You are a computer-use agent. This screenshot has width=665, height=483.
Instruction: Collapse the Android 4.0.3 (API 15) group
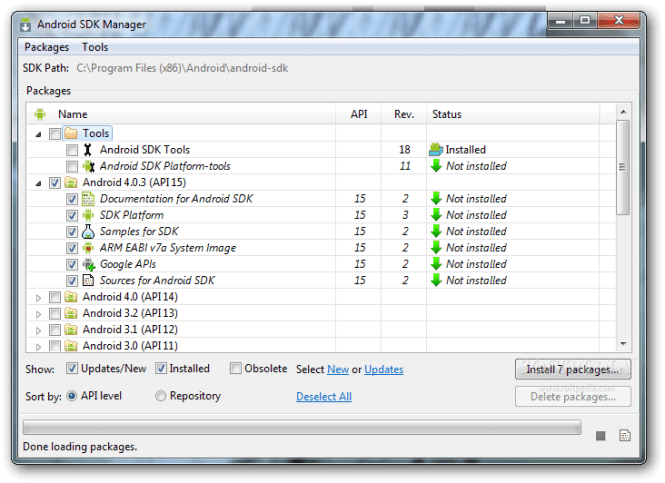click(x=39, y=183)
